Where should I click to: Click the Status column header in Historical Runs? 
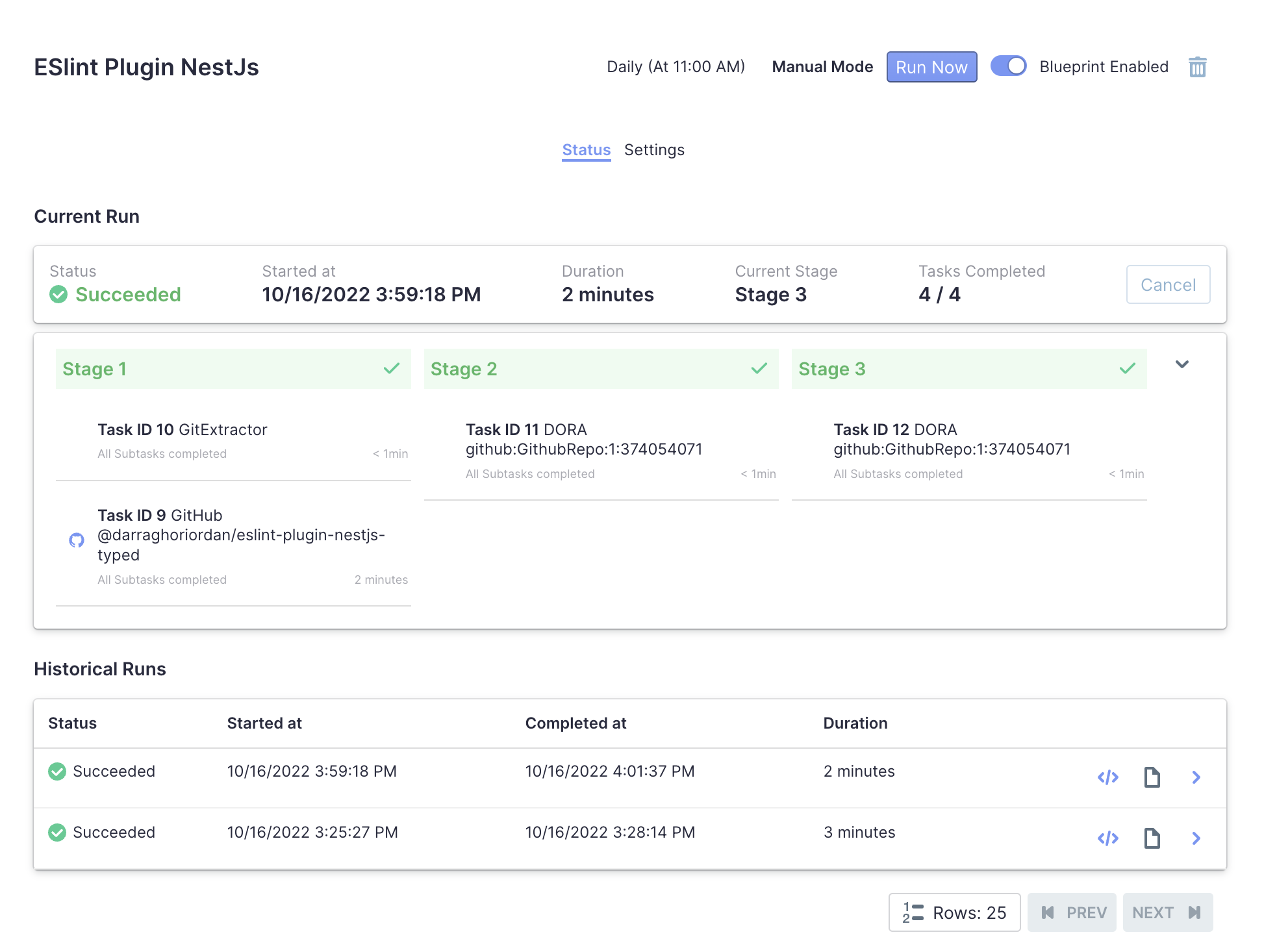72,723
